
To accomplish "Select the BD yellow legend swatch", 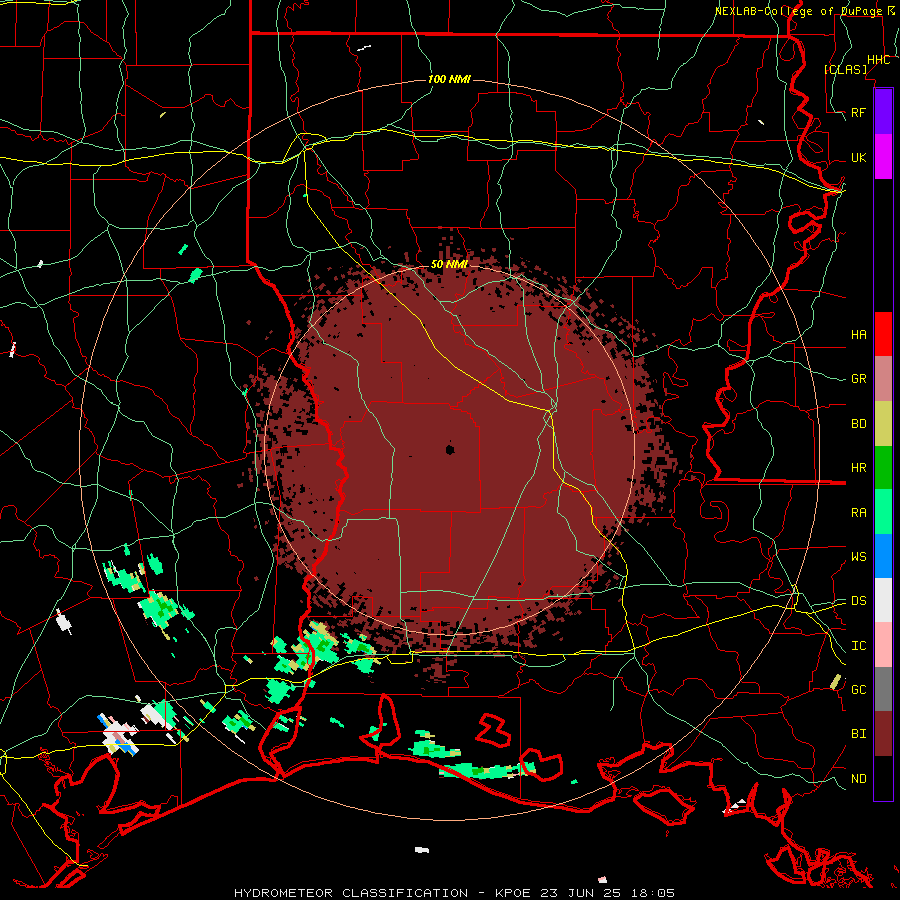I will (883, 424).
